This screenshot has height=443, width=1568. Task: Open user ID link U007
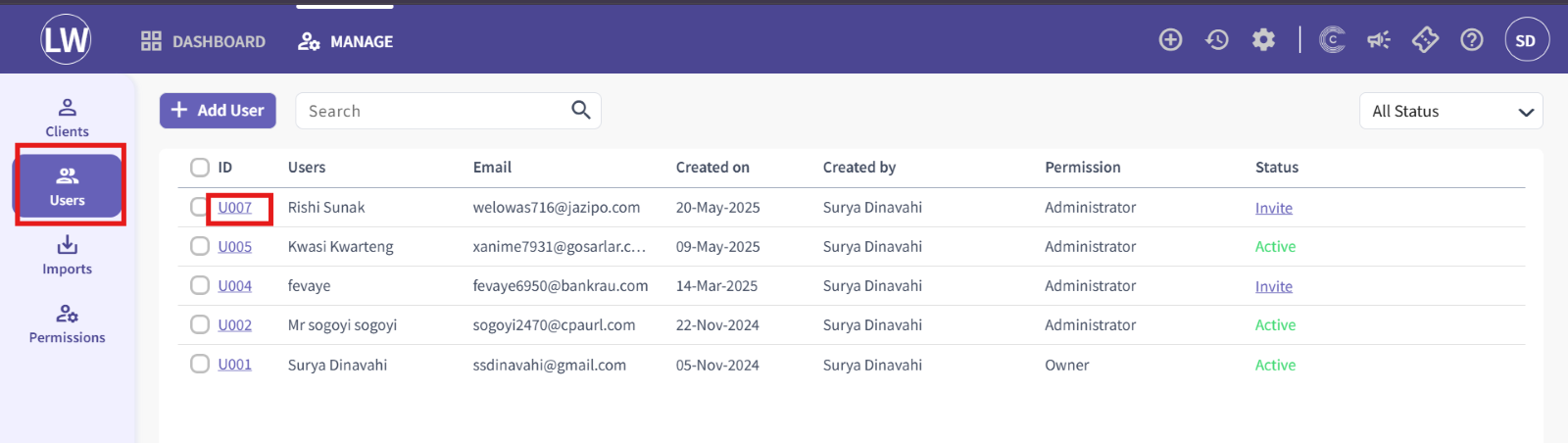click(235, 208)
